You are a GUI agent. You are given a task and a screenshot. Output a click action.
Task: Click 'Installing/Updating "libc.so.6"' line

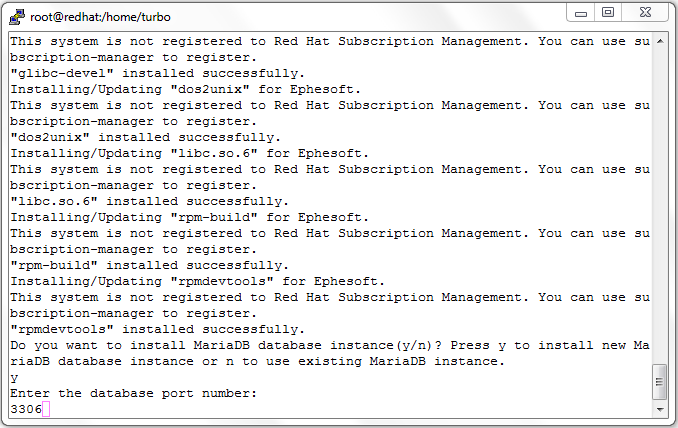pos(189,153)
